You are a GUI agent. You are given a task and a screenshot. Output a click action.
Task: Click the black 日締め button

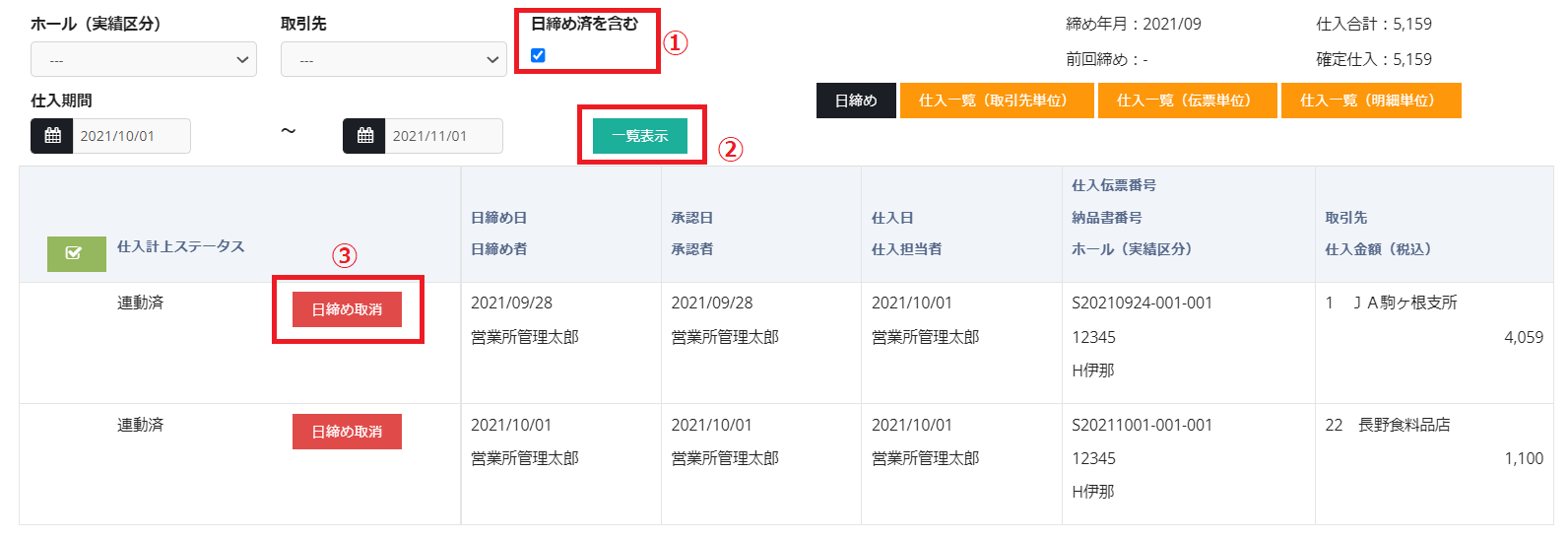[x=856, y=101]
